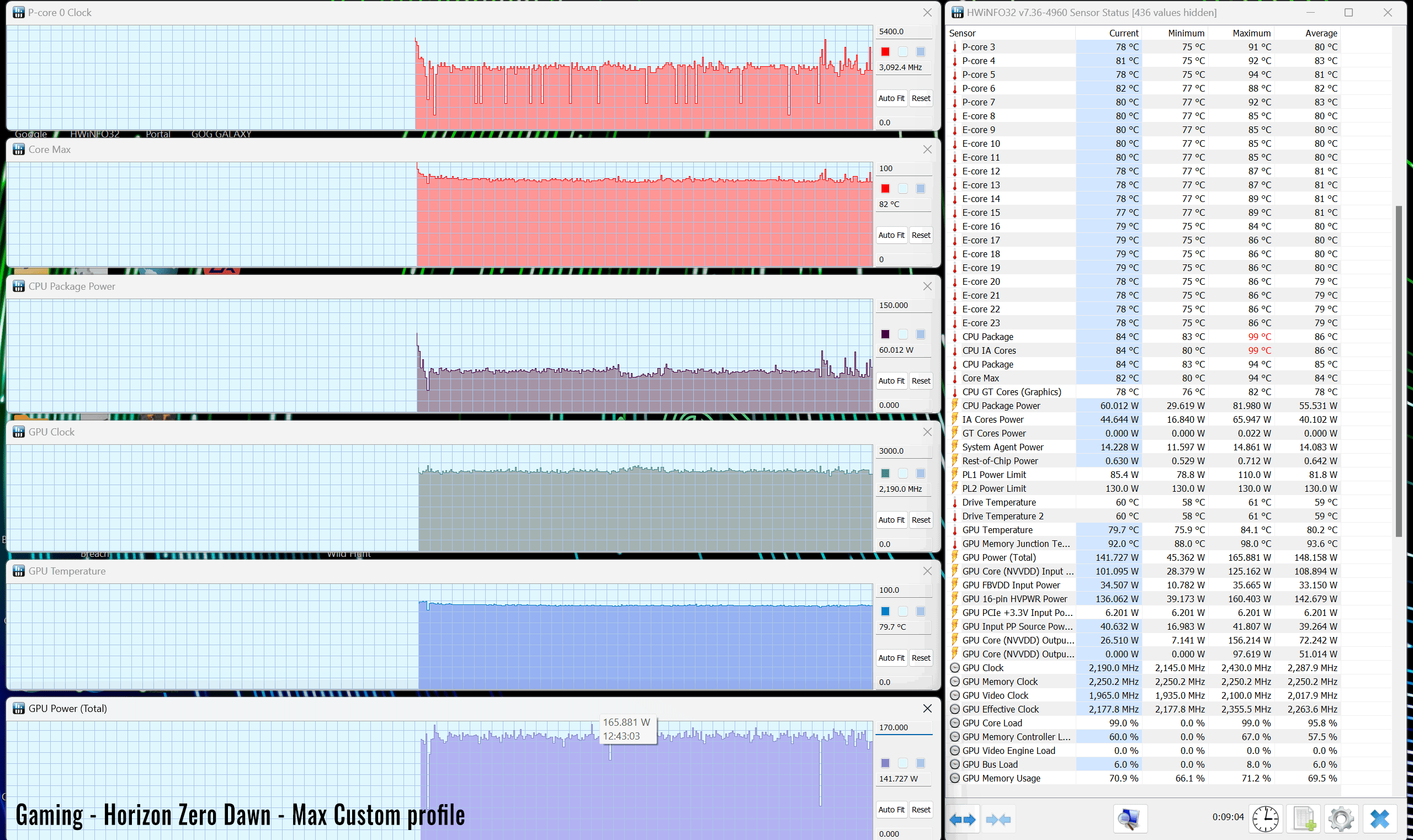Screen dimensions: 1413x840
Task: Edit GPU Power maximum 170.000 field
Action: pyautogui.click(x=904, y=727)
